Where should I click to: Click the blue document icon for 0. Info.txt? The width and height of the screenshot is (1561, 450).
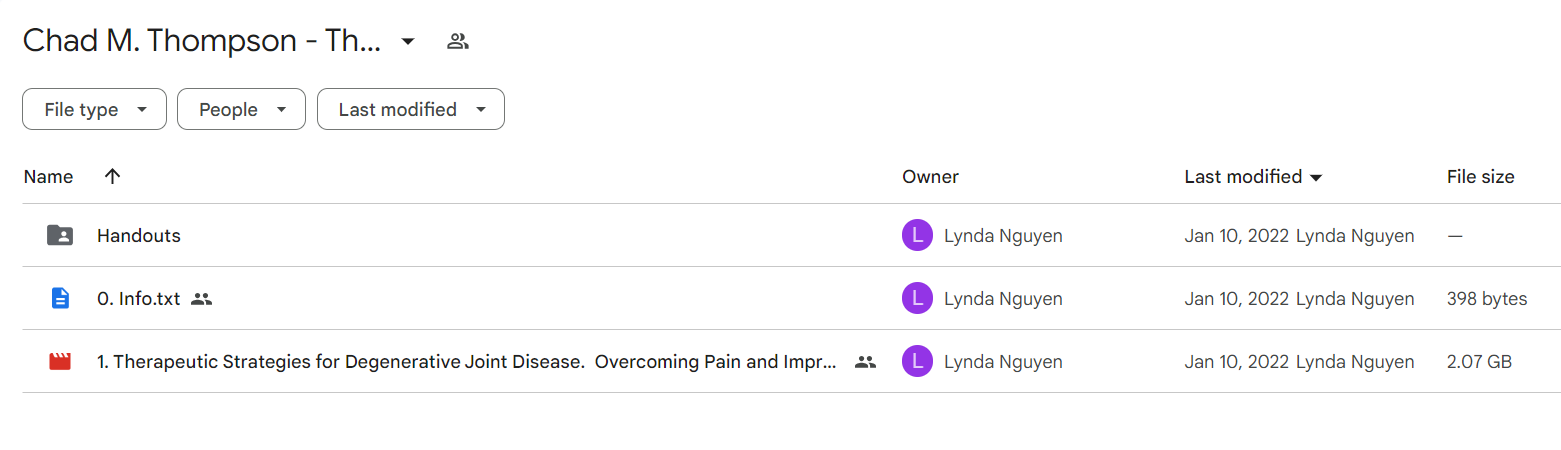coord(60,298)
